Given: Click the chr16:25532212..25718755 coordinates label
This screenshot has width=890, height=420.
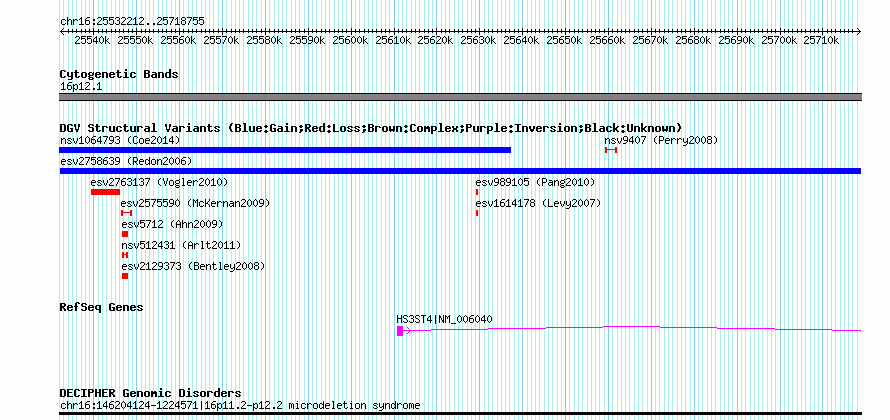Looking at the screenshot, I should point(132,22).
